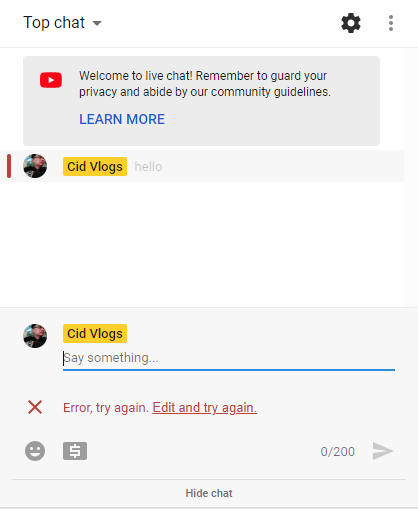Click Cid Vlogs avatar beside input box
The width and height of the screenshot is (418, 509).
35,336
